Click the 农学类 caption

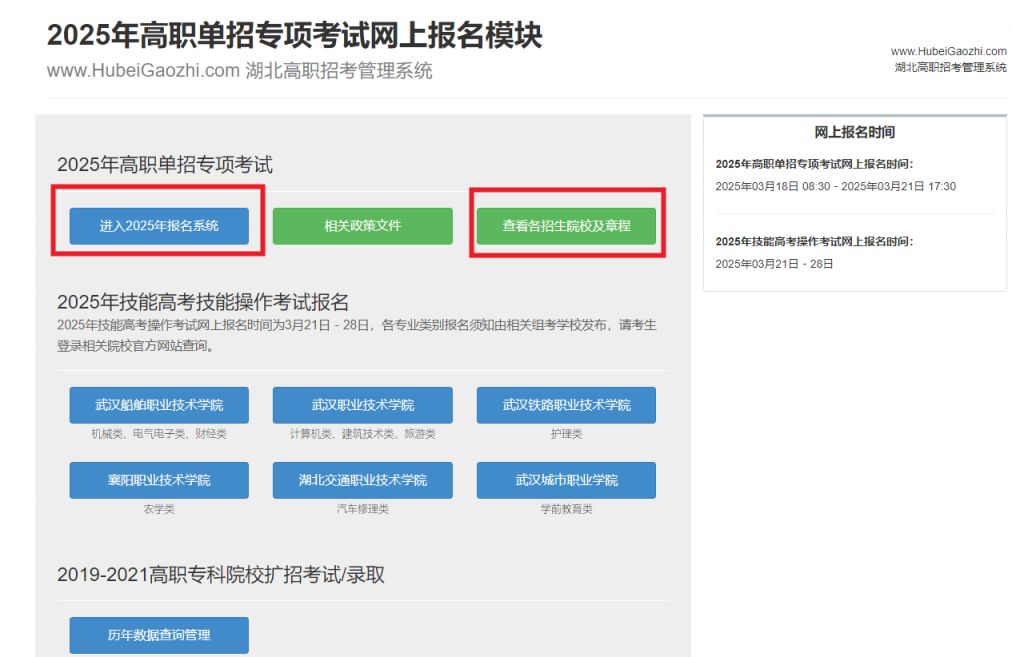pyautogui.click(x=159, y=509)
